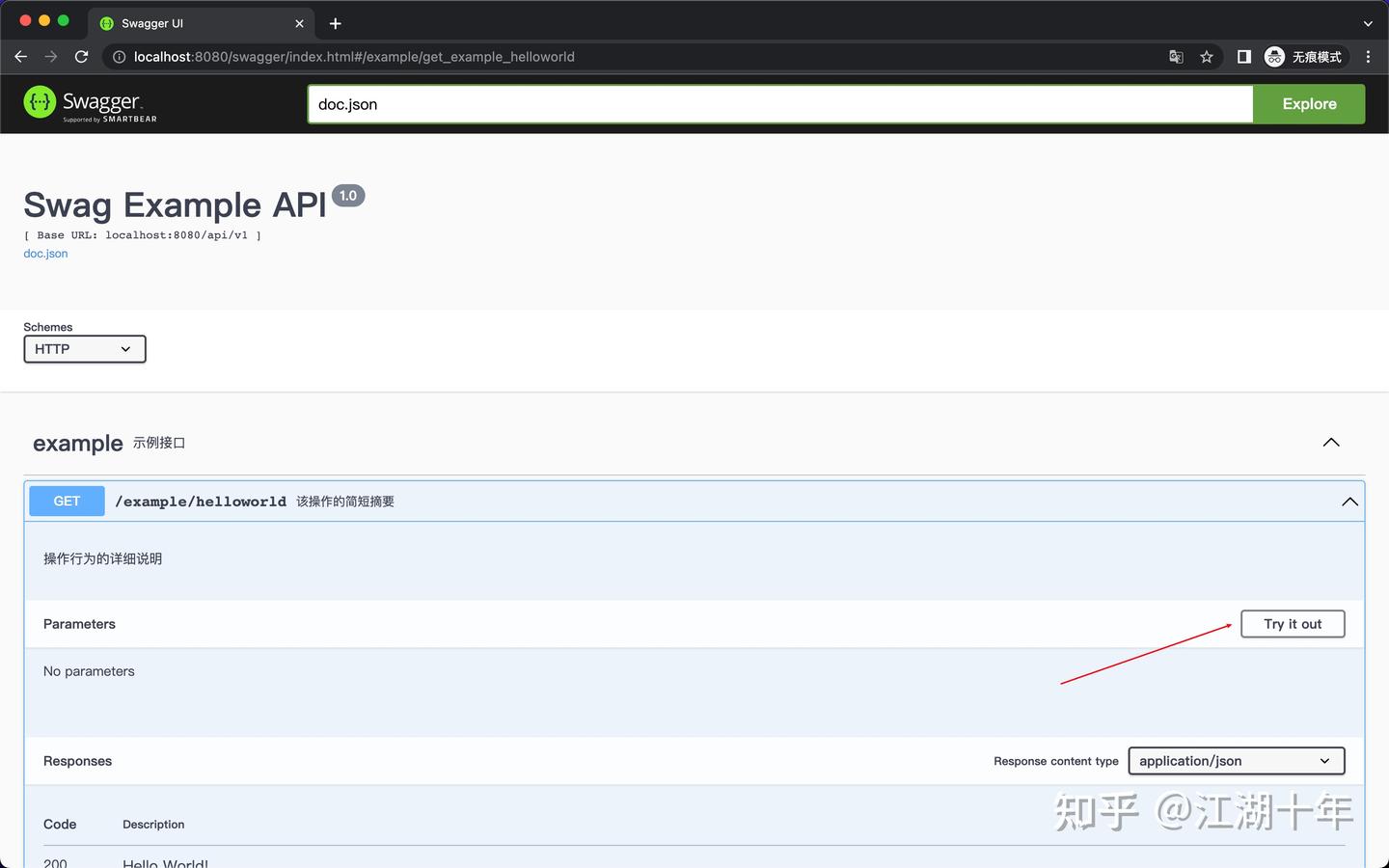
Task: Reload the page
Action: click(x=82, y=57)
